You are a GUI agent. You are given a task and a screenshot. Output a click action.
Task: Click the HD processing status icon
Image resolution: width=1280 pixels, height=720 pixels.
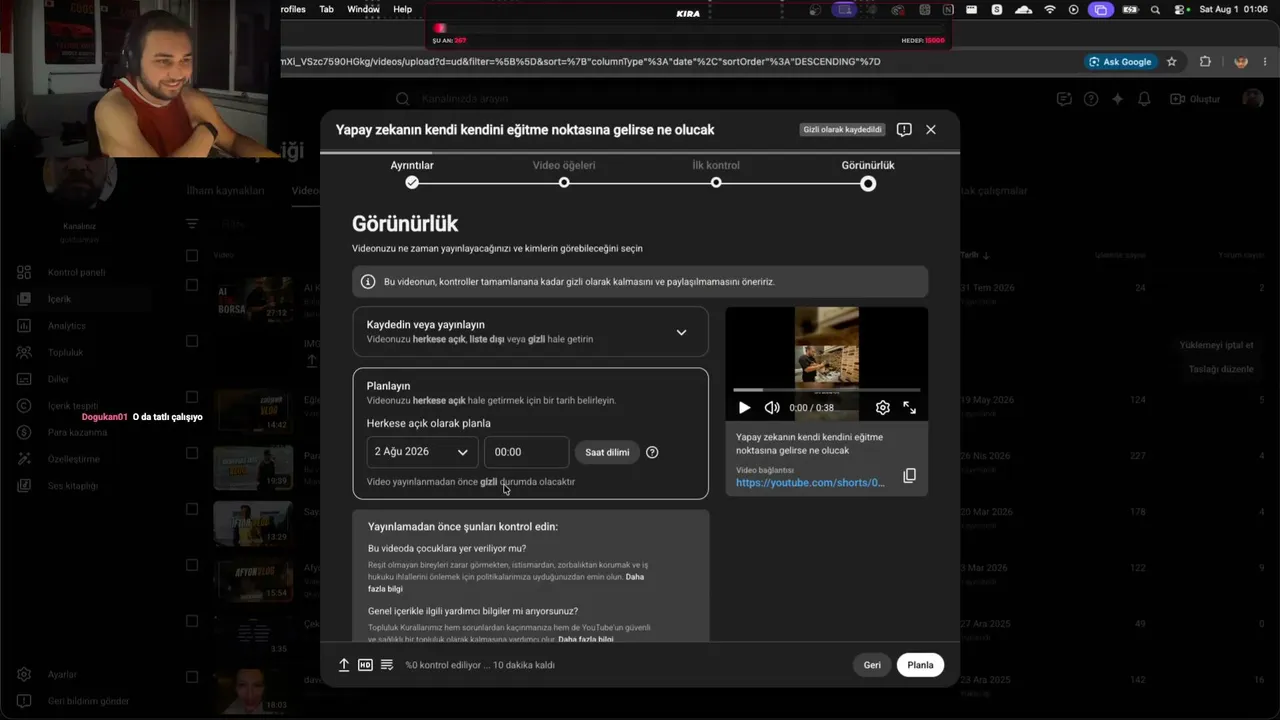point(365,665)
